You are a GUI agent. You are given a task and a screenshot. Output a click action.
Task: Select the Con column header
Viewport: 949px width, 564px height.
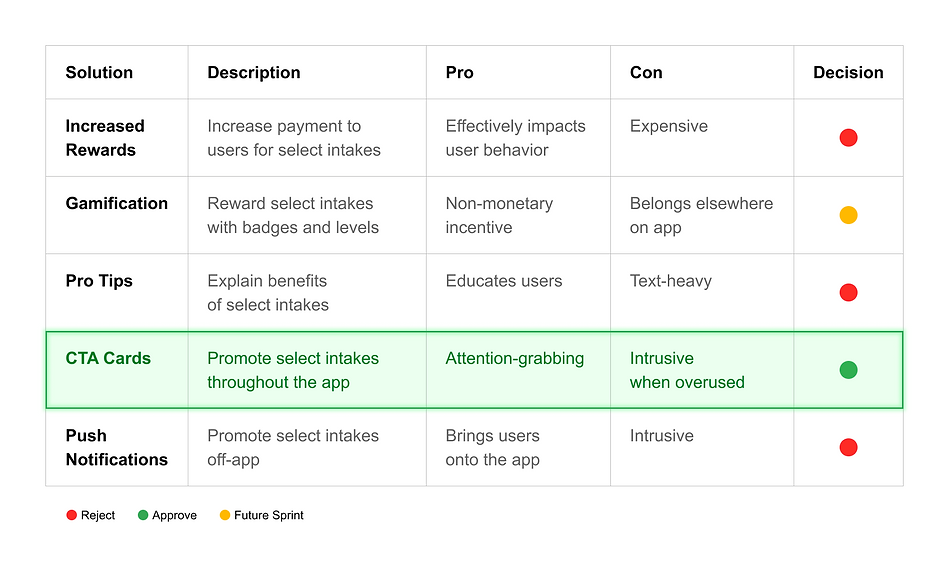tap(646, 73)
